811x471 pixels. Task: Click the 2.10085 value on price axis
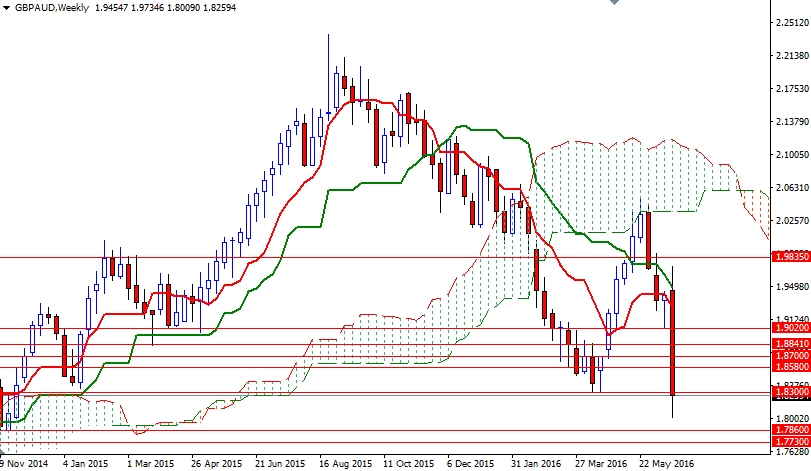click(792, 155)
